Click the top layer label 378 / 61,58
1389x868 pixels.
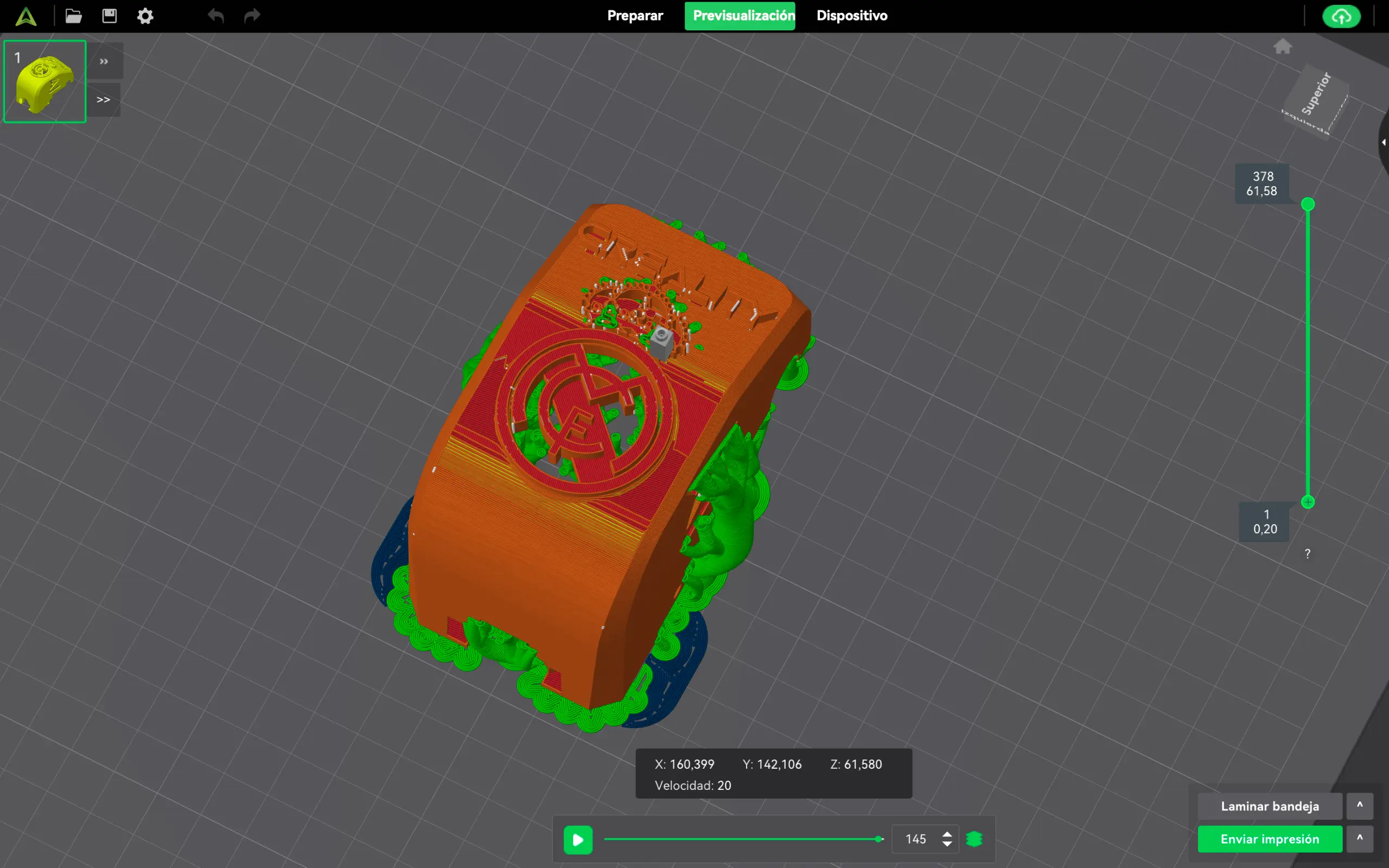pyautogui.click(x=1261, y=184)
